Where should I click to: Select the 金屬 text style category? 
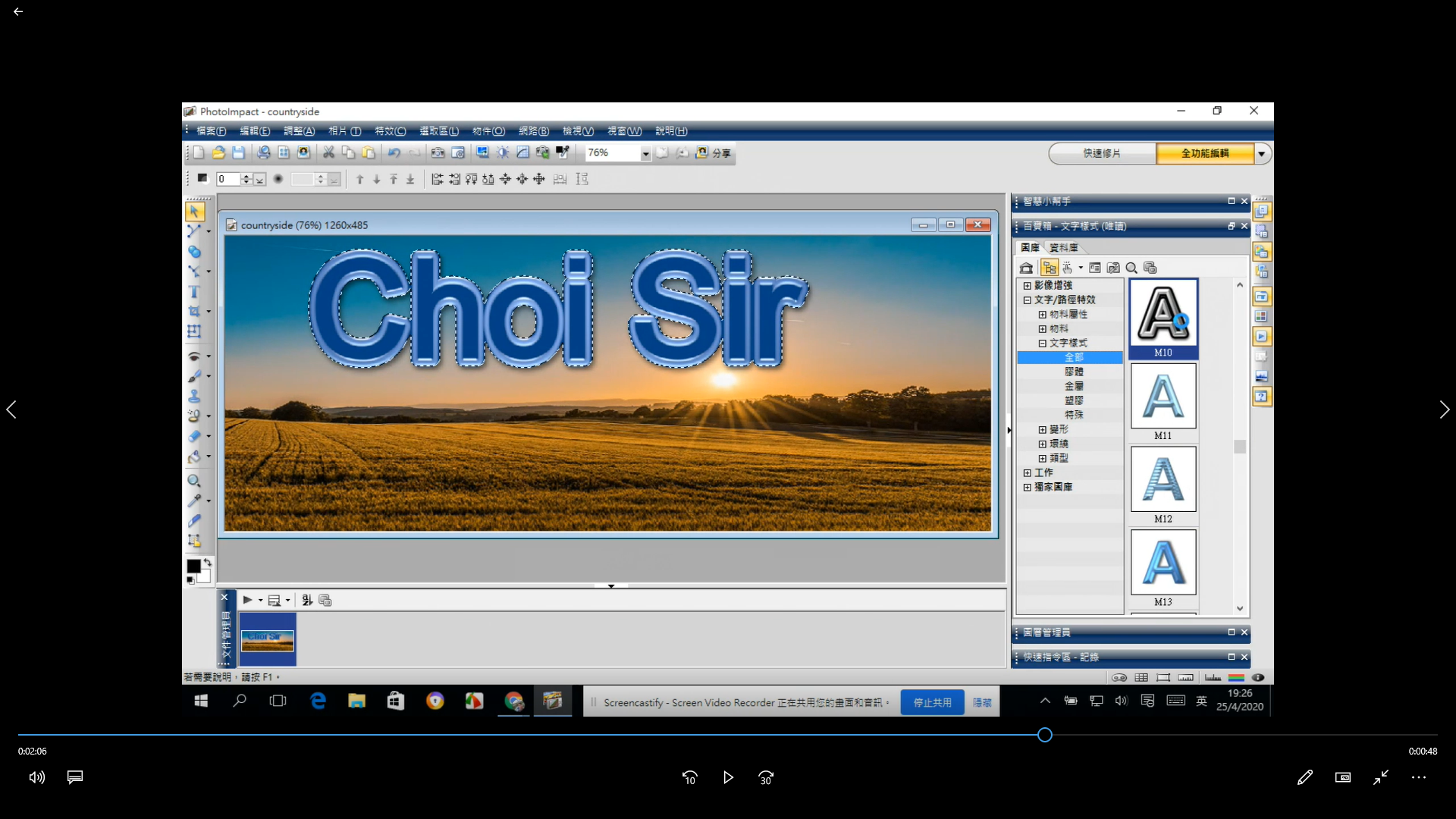click(1074, 387)
